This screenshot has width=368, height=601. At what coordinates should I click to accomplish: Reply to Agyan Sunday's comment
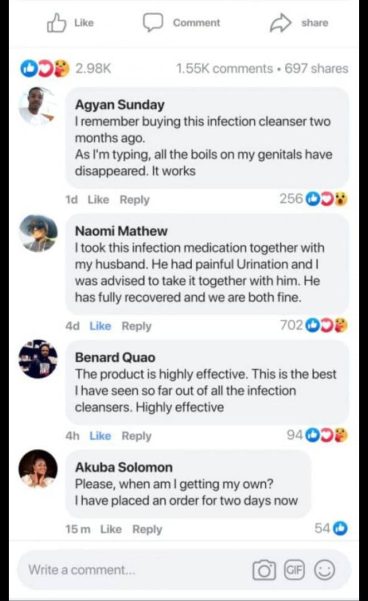pyautogui.click(x=135, y=200)
